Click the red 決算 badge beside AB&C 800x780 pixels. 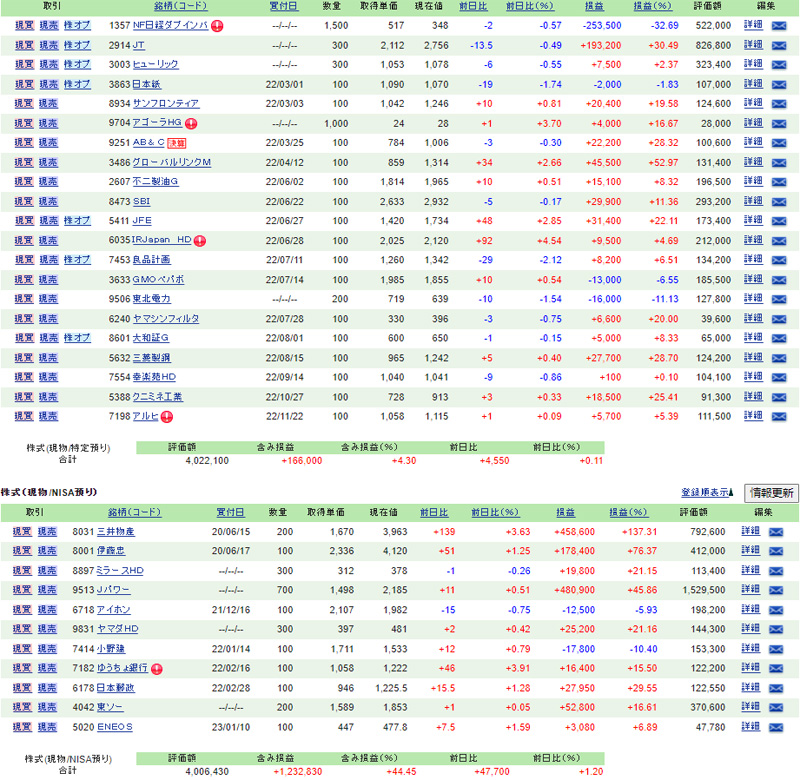tap(177, 143)
